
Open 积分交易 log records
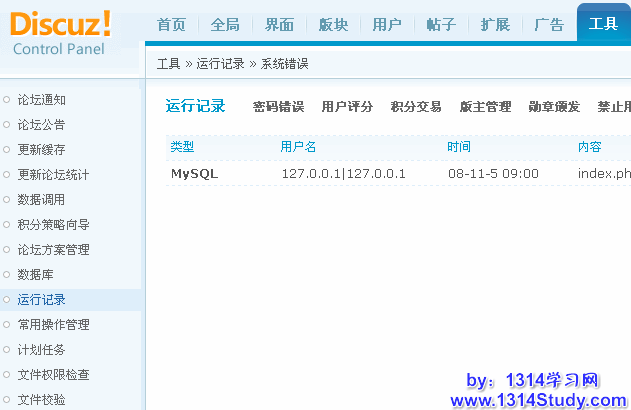(416, 107)
